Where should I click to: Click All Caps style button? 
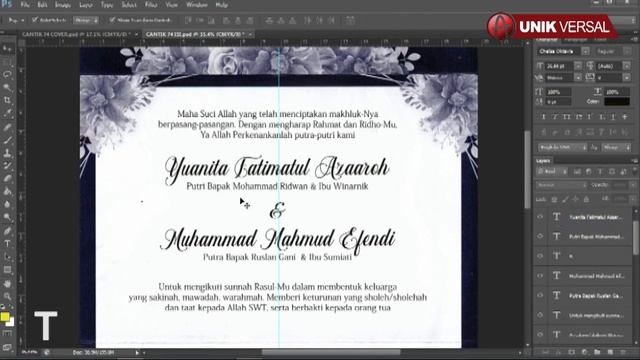[567, 117]
